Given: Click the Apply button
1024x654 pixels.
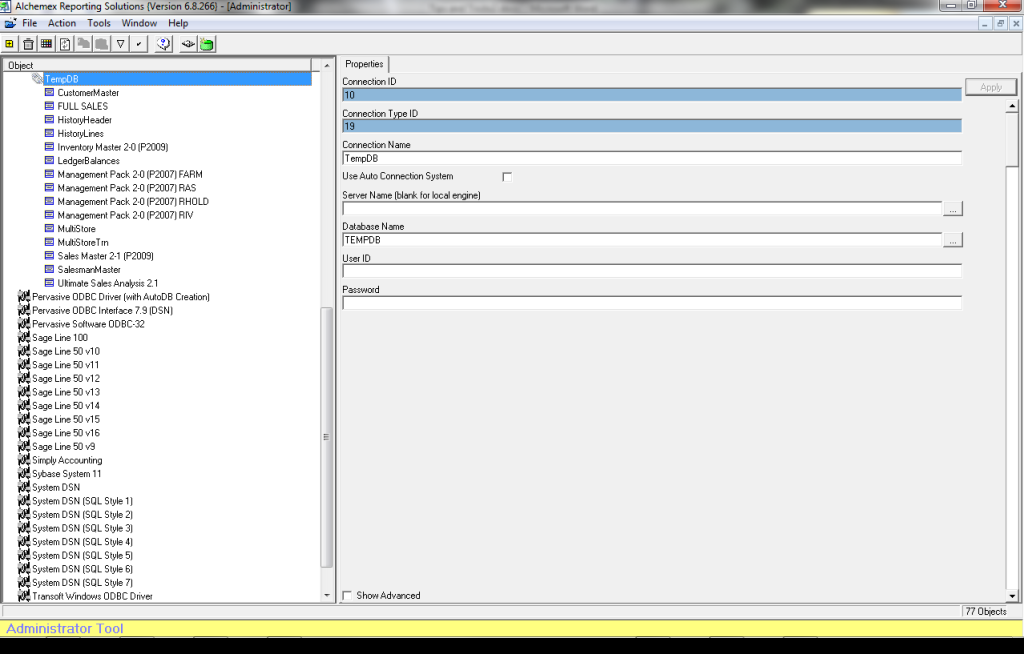Looking at the screenshot, I should click(990, 86).
